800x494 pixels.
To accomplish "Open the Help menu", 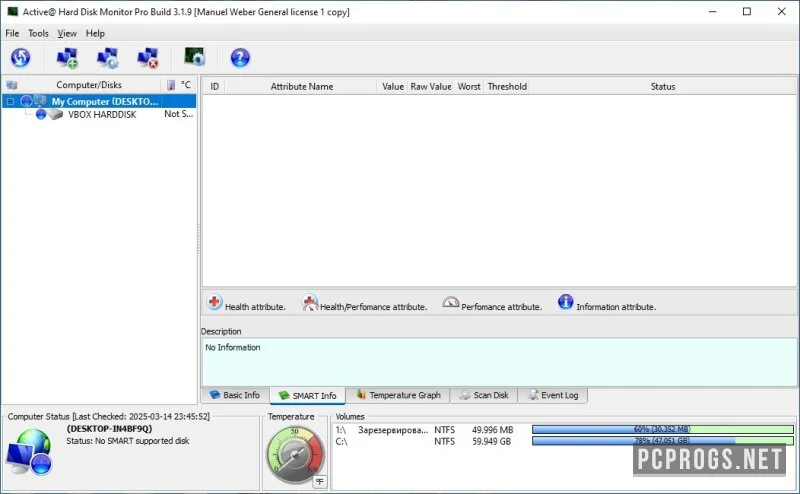I will coord(95,33).
